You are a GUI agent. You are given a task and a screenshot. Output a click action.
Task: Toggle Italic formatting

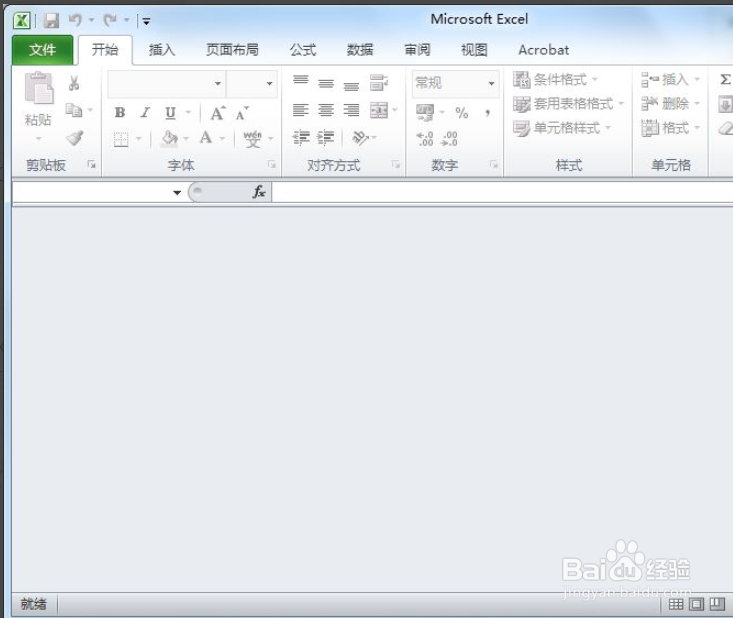pyautogui.click(x=145, y=112)
